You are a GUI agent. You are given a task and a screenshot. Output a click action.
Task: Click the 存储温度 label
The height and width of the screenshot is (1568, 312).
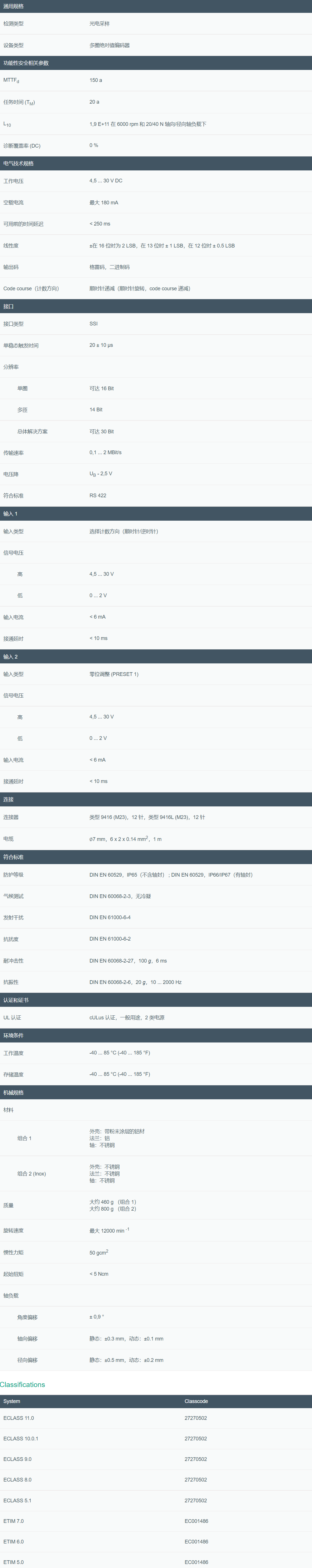(x=13, y=1074)
